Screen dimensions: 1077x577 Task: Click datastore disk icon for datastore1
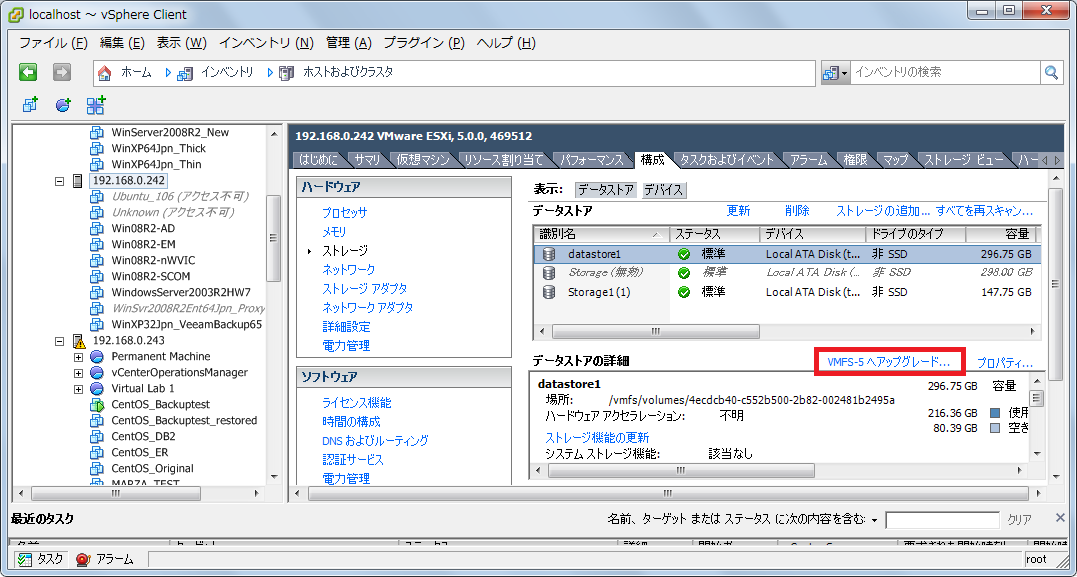coord(549,254)
